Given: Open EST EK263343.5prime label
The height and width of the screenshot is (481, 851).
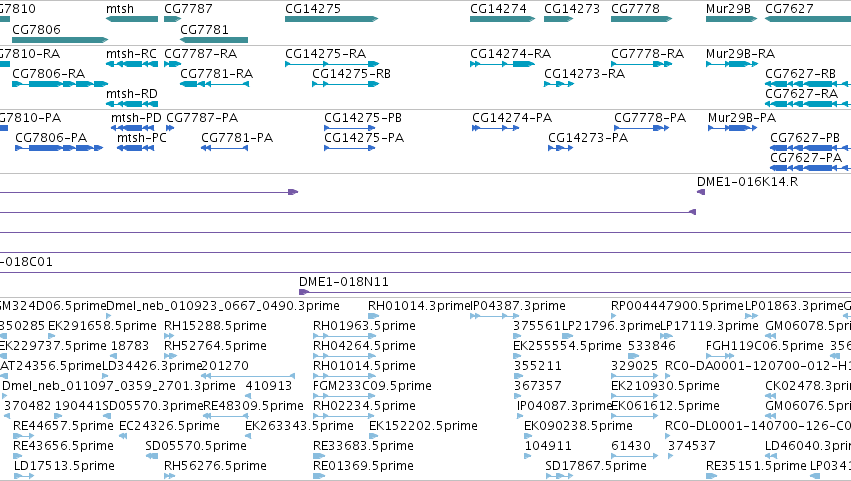Looking at the screenshot, I should point(299,426).
